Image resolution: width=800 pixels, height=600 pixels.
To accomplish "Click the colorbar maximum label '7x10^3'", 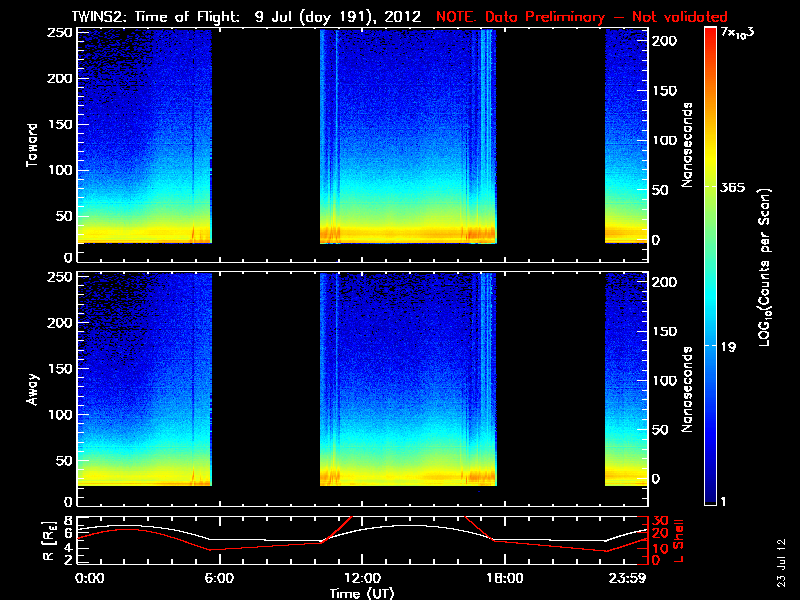I will click(737, 33).
